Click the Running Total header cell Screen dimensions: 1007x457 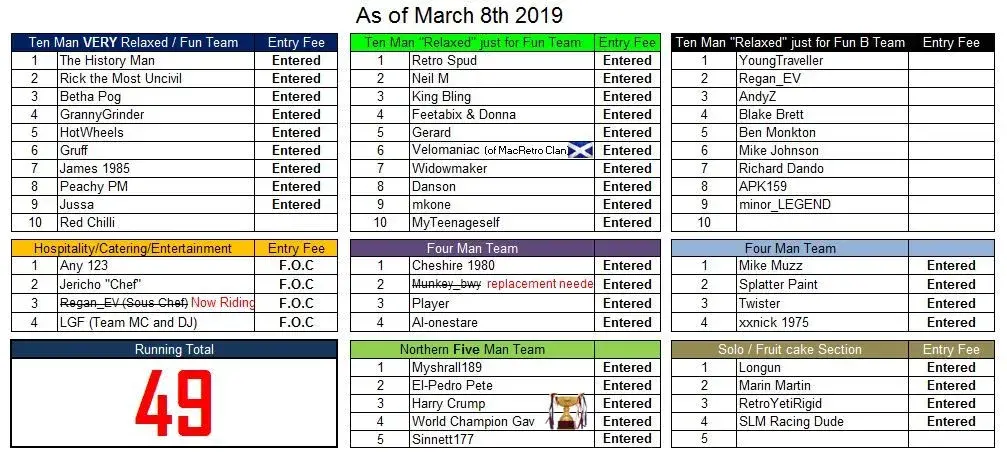174,349
